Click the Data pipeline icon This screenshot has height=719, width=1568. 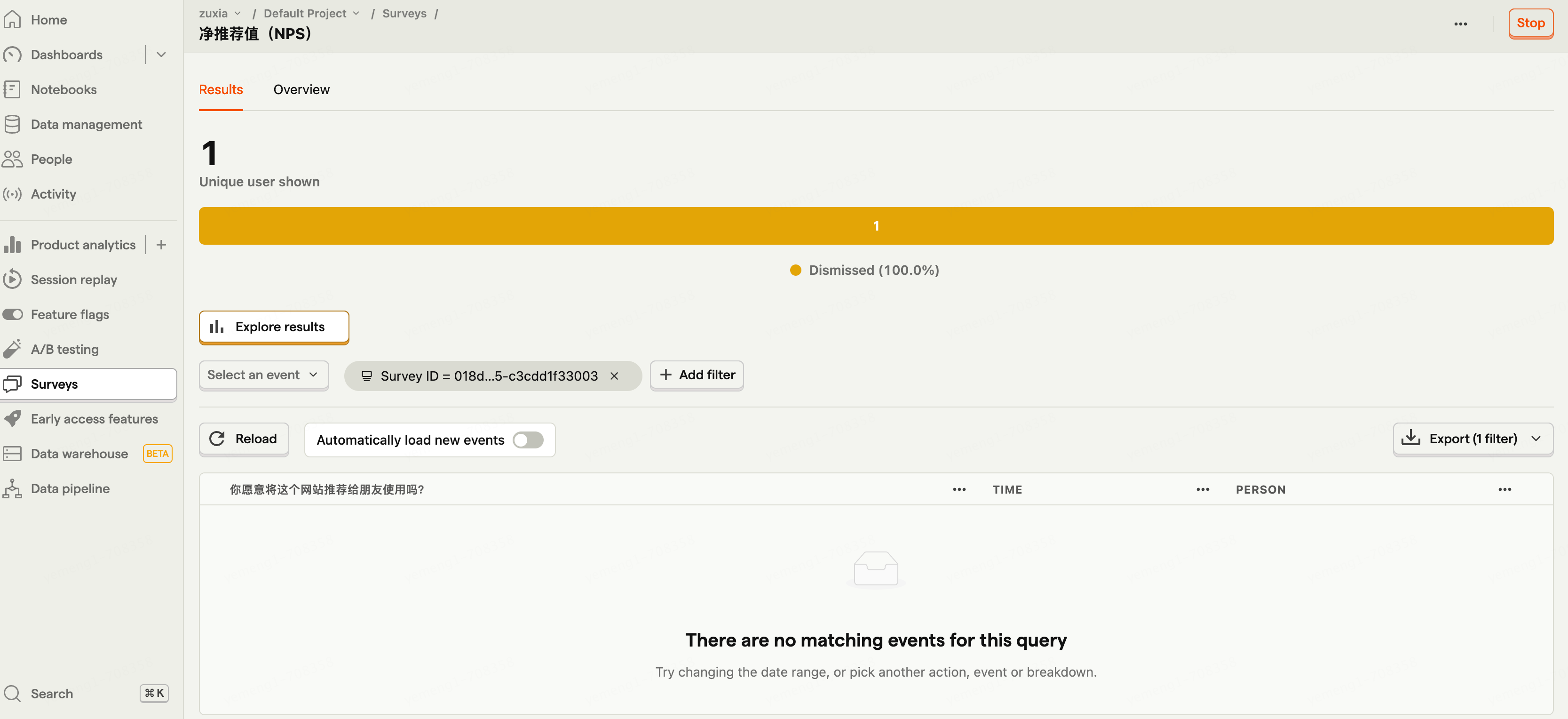click(12, 488)
